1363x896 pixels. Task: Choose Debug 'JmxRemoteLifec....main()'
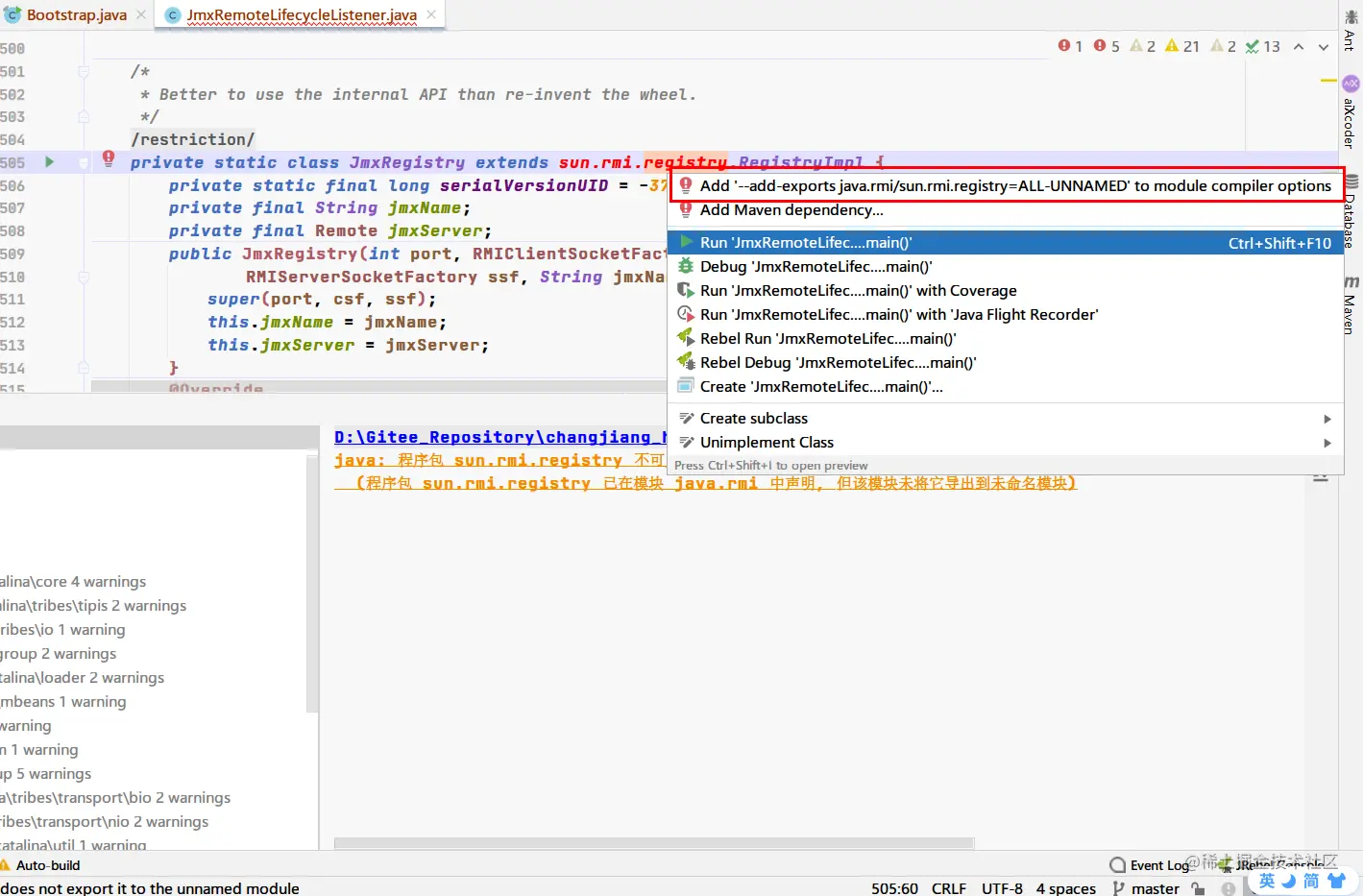point(1005,267)
